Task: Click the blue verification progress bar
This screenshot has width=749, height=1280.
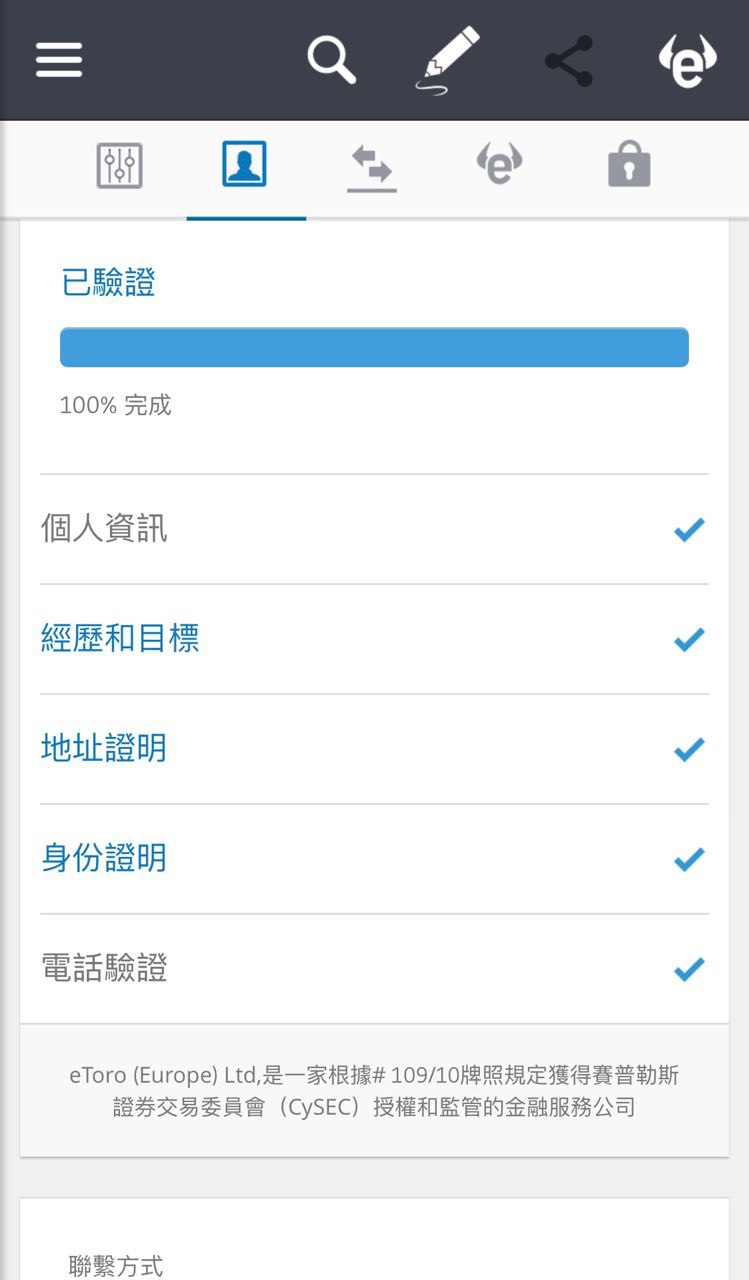Action: click(x=374, y=347)
